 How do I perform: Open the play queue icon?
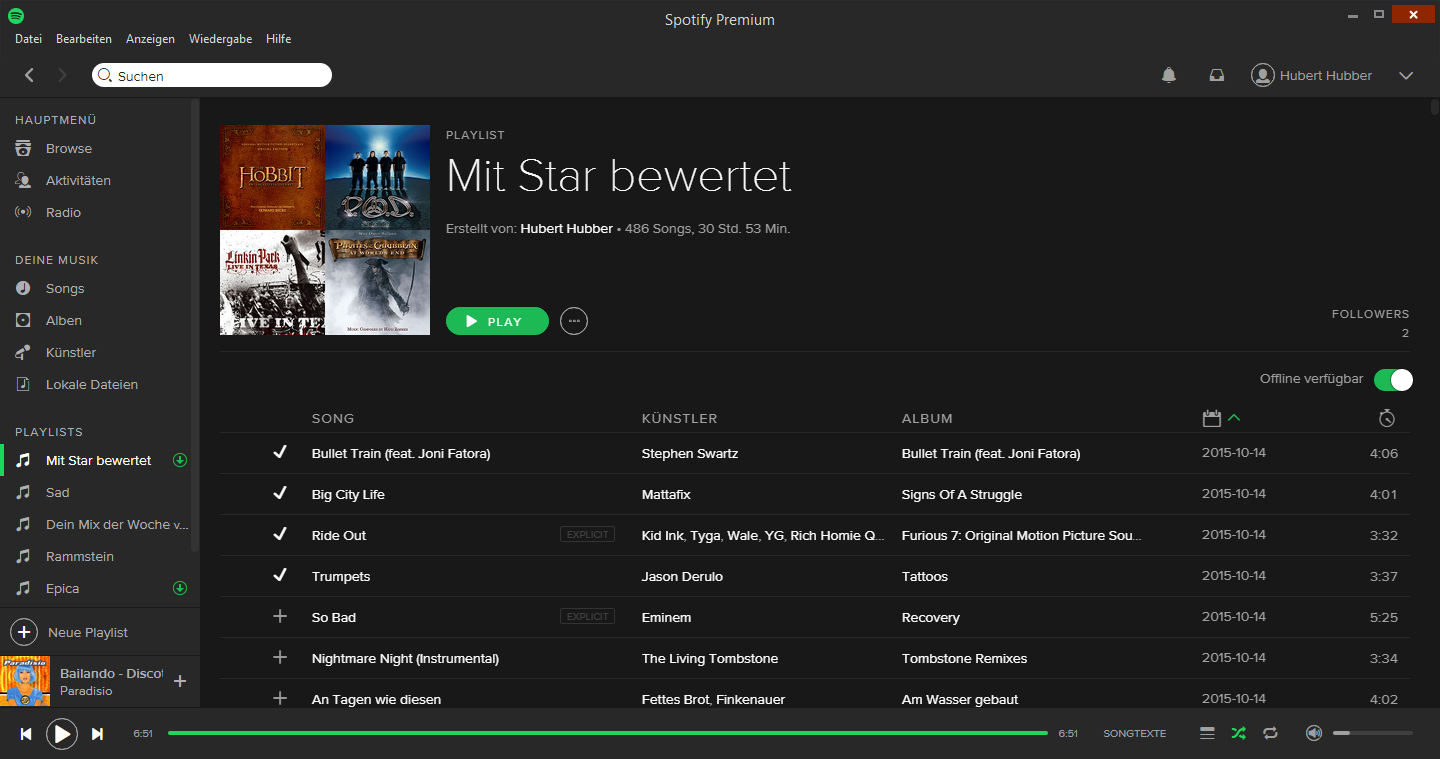(1207, 733)
